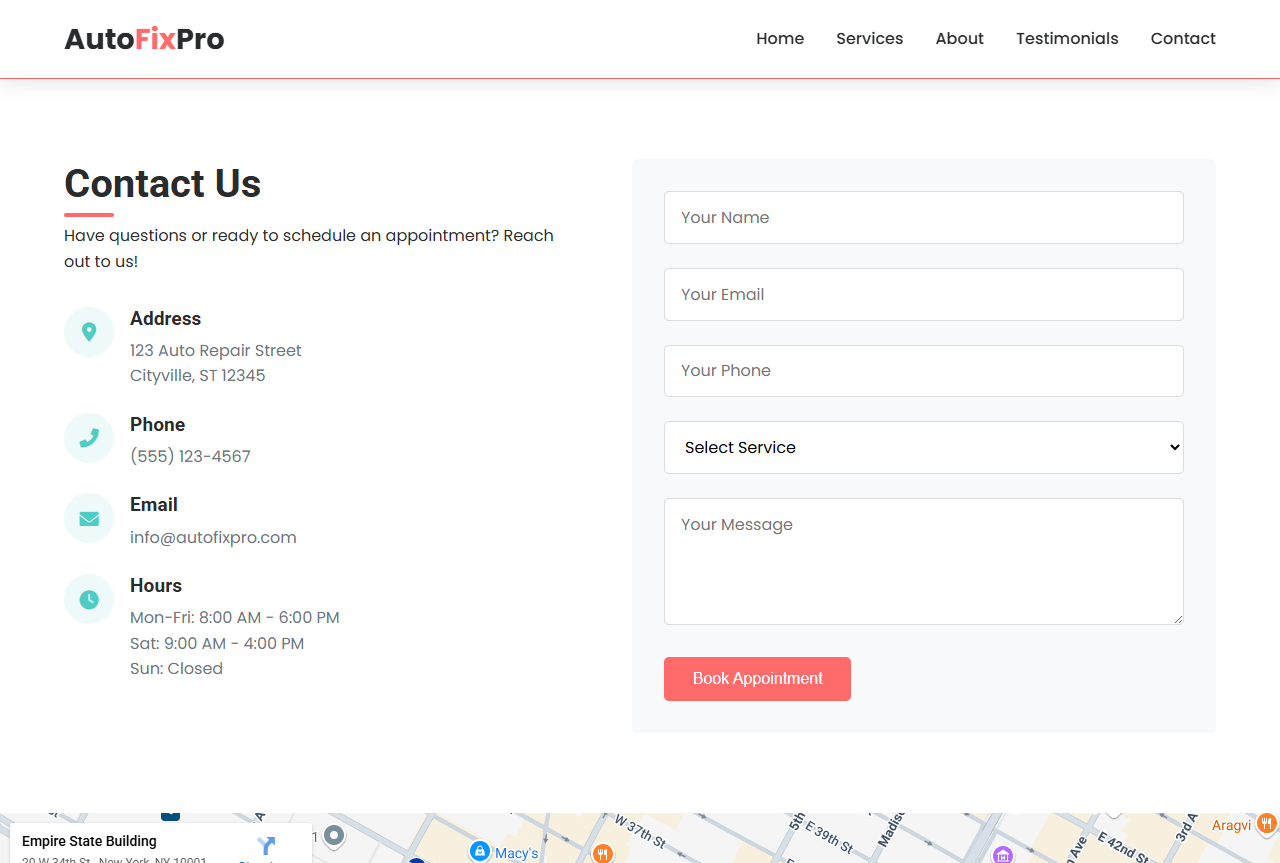Click the map directions arrow icon

[x=266, y=846]
